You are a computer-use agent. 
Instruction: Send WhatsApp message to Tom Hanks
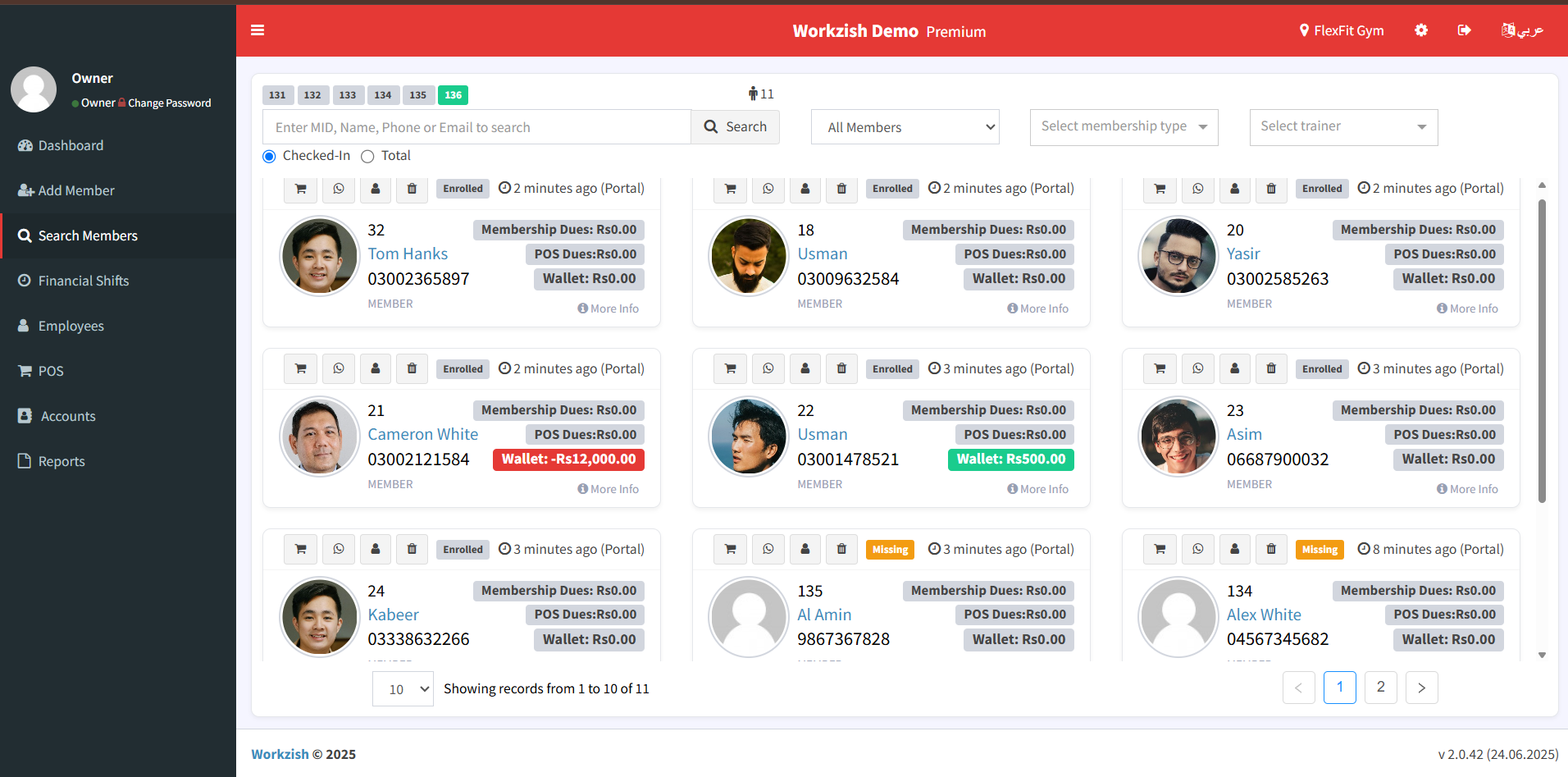click(339, 189)
